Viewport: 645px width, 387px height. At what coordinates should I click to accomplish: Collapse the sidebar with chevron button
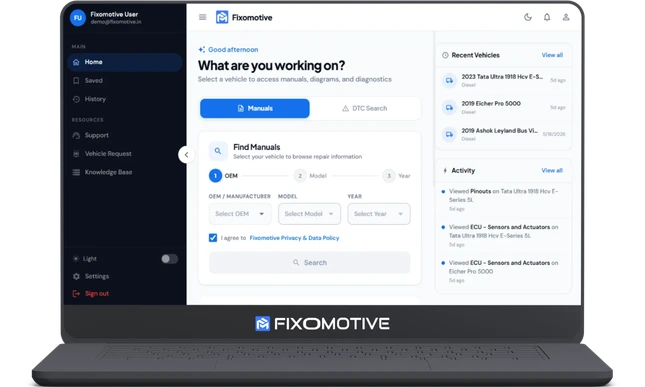(x=186, y=155)
